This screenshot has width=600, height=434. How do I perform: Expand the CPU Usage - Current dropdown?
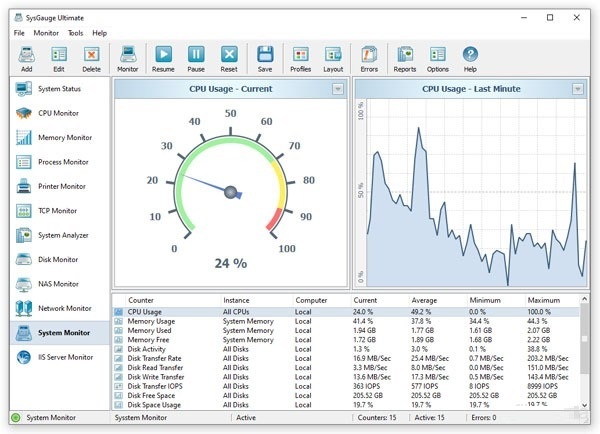point(338,89)
